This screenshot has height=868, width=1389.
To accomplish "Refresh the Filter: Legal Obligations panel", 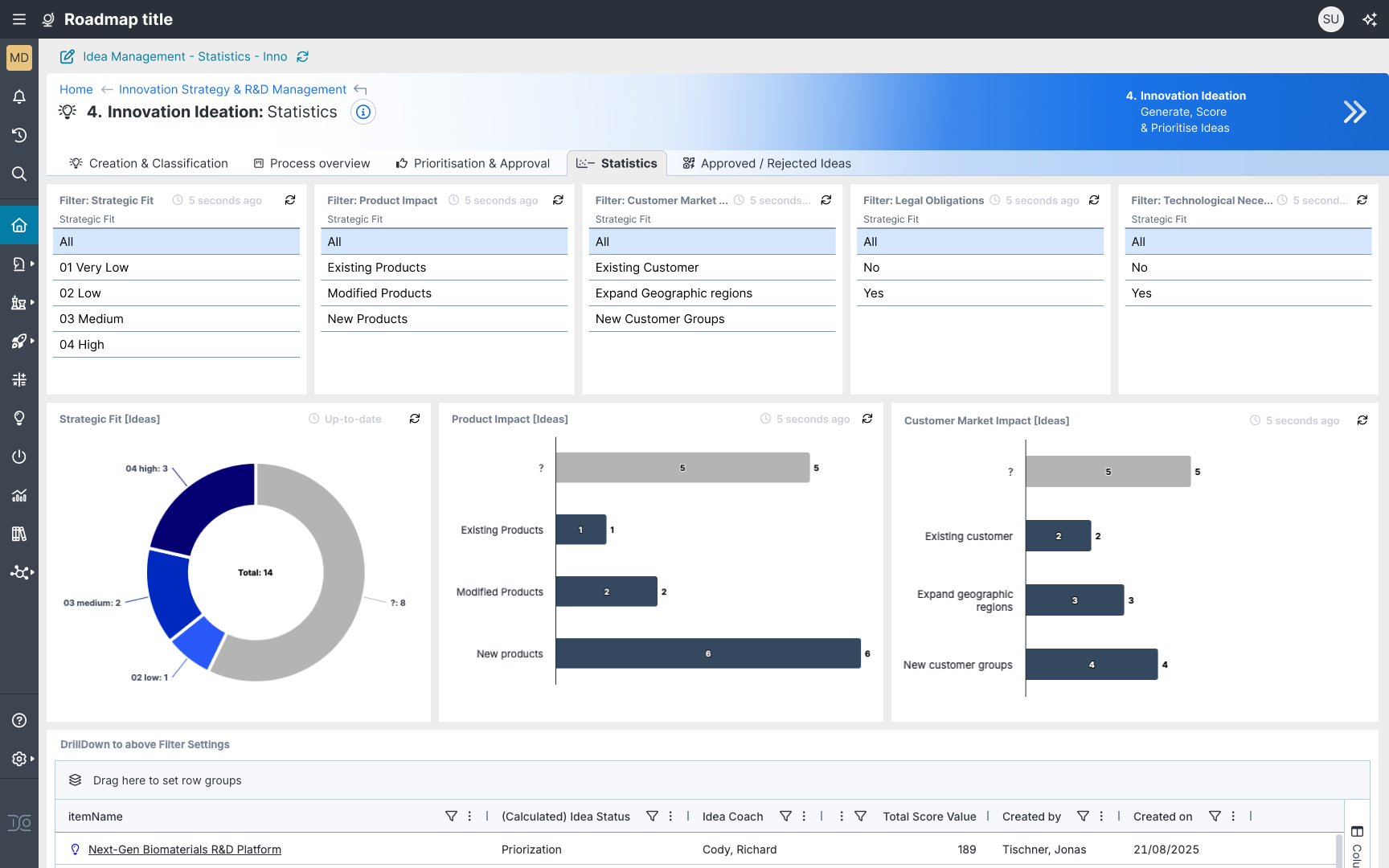I will tap(1094, 200).
